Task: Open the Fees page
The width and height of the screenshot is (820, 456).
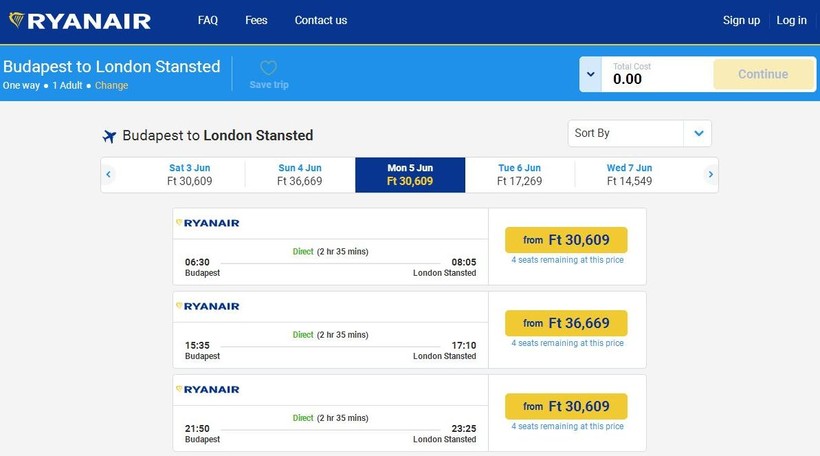Action: coord(256,20)
